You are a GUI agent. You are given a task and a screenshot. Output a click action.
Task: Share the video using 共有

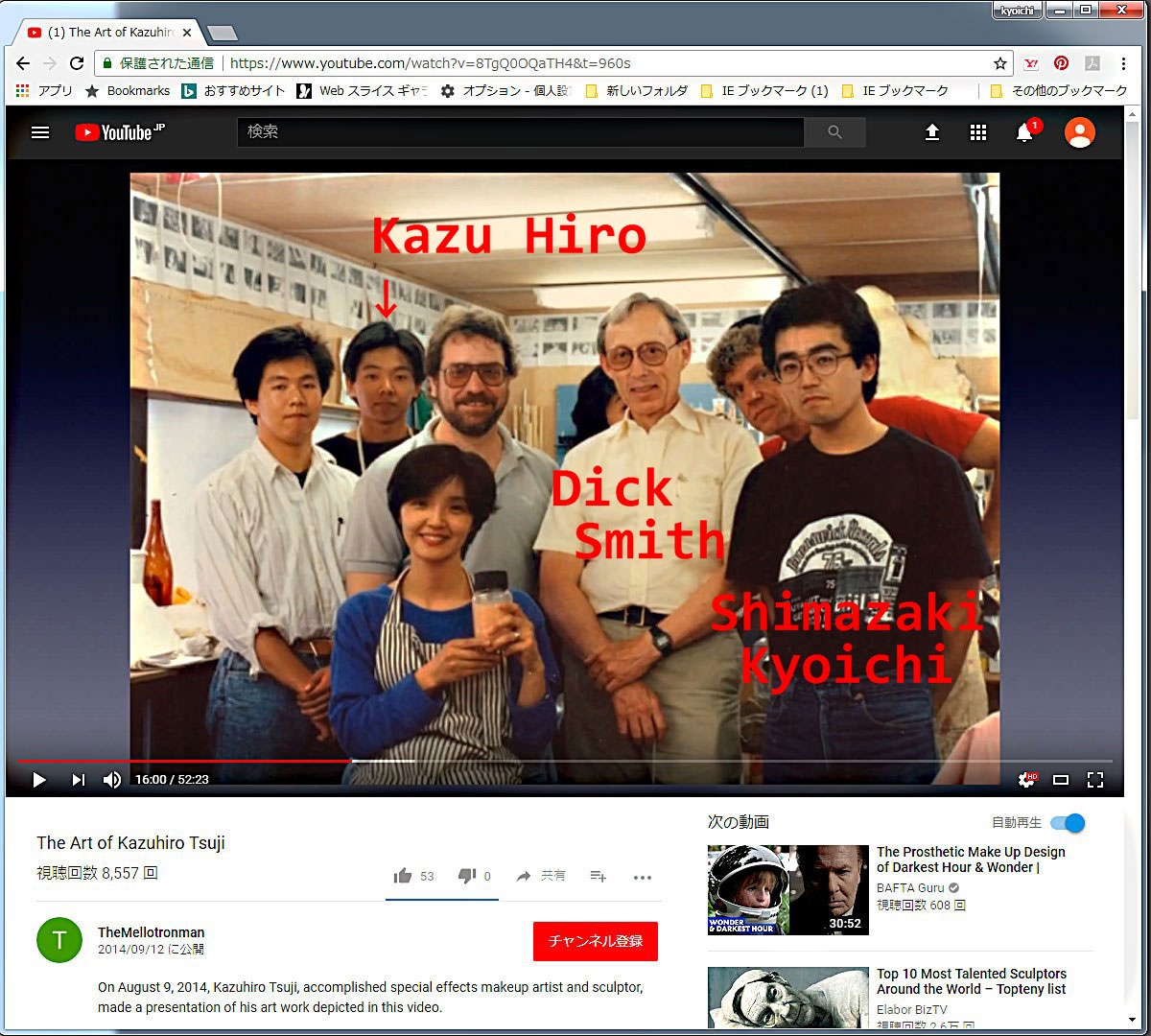coord(541,876)
